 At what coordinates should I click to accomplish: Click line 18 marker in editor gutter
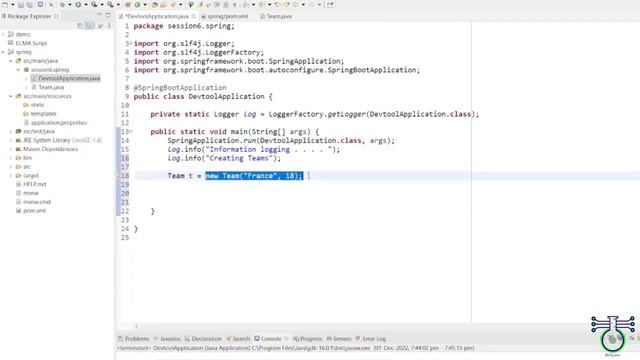pos(118,176)
